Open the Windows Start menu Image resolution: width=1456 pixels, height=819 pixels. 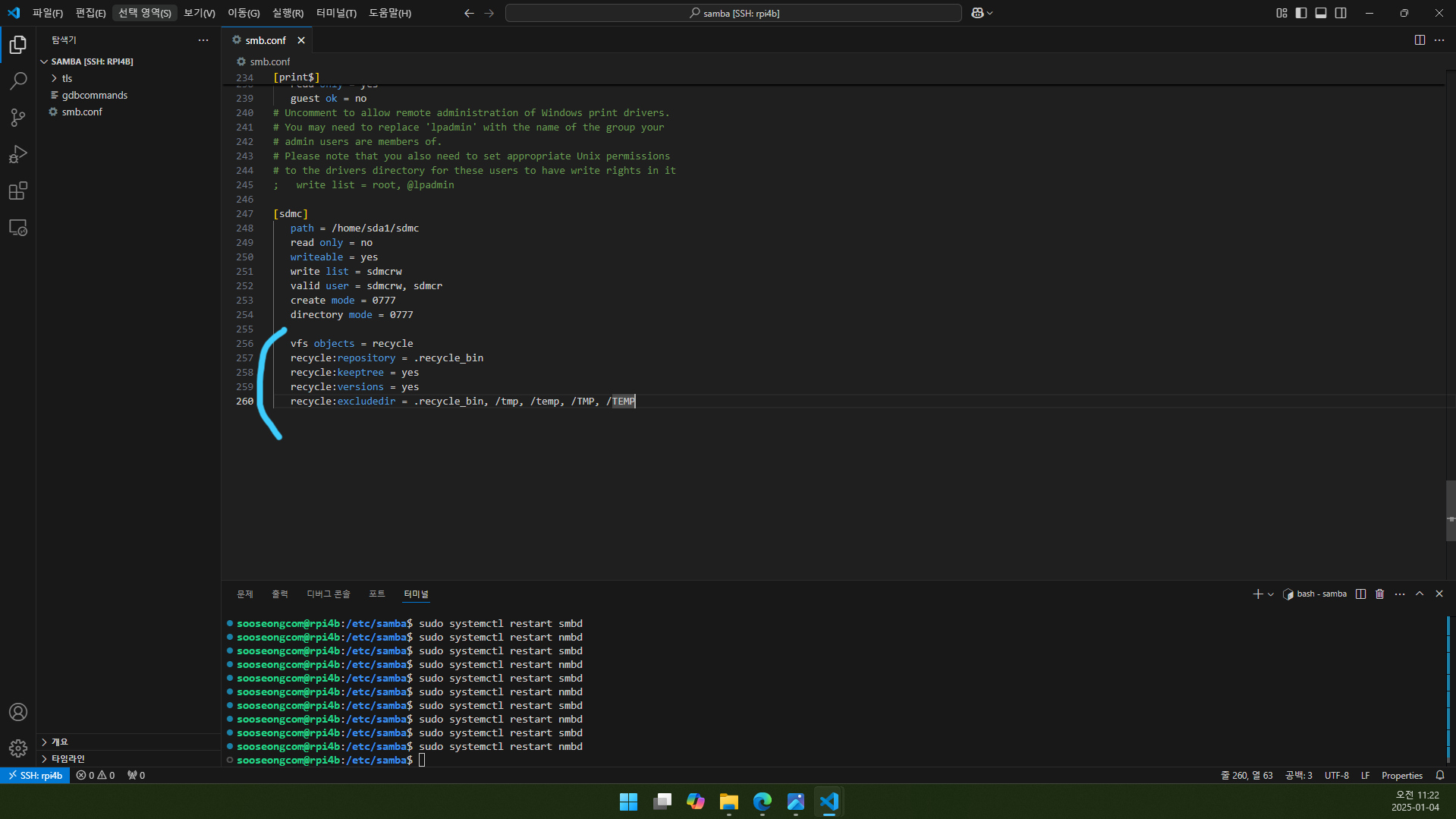point(628,802)
